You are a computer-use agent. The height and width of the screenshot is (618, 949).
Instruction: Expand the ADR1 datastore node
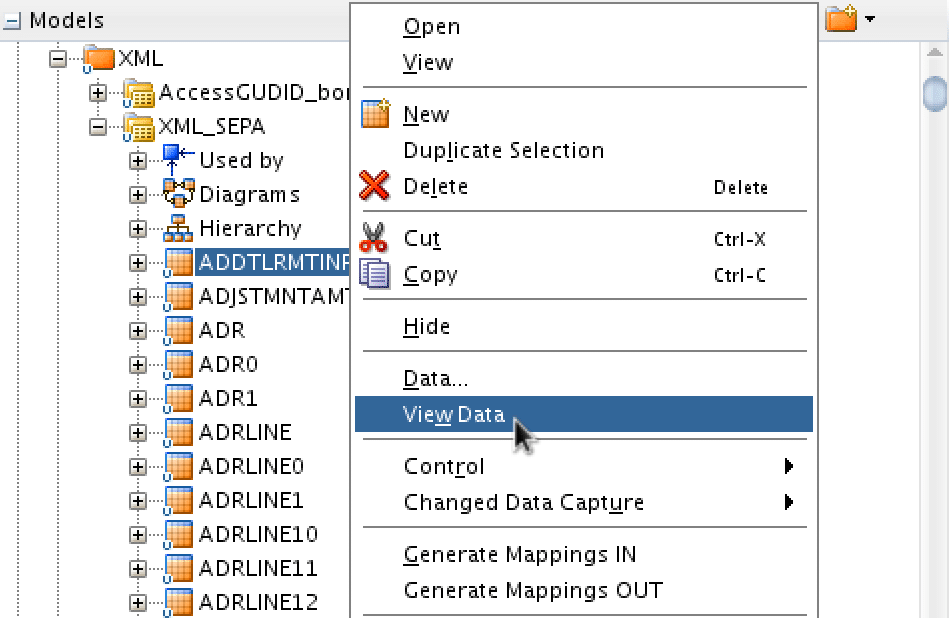click(138, 399)
